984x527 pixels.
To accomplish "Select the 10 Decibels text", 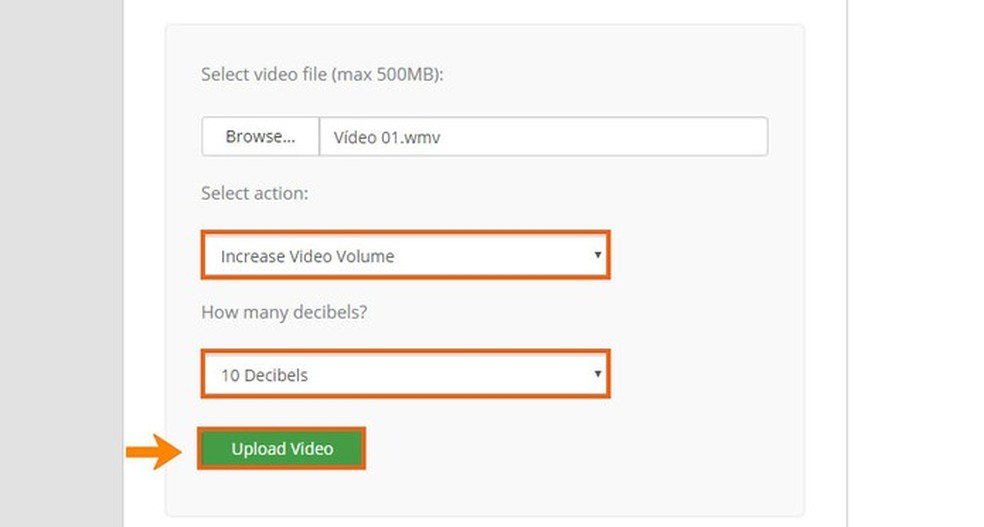I will [x=265, y=376].
